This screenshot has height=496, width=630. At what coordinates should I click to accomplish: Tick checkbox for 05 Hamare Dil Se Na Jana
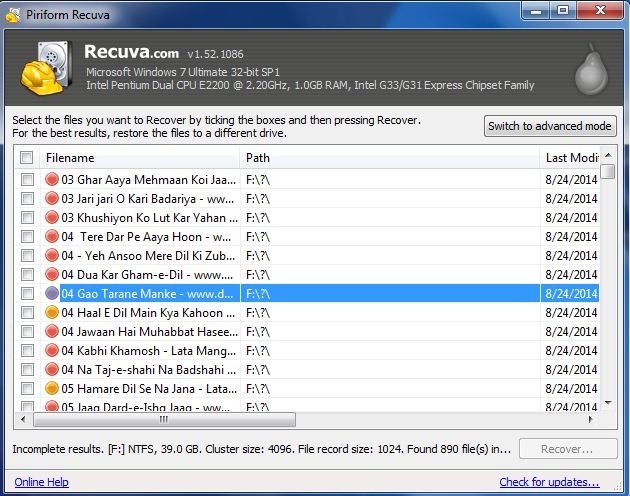point(27,389)
